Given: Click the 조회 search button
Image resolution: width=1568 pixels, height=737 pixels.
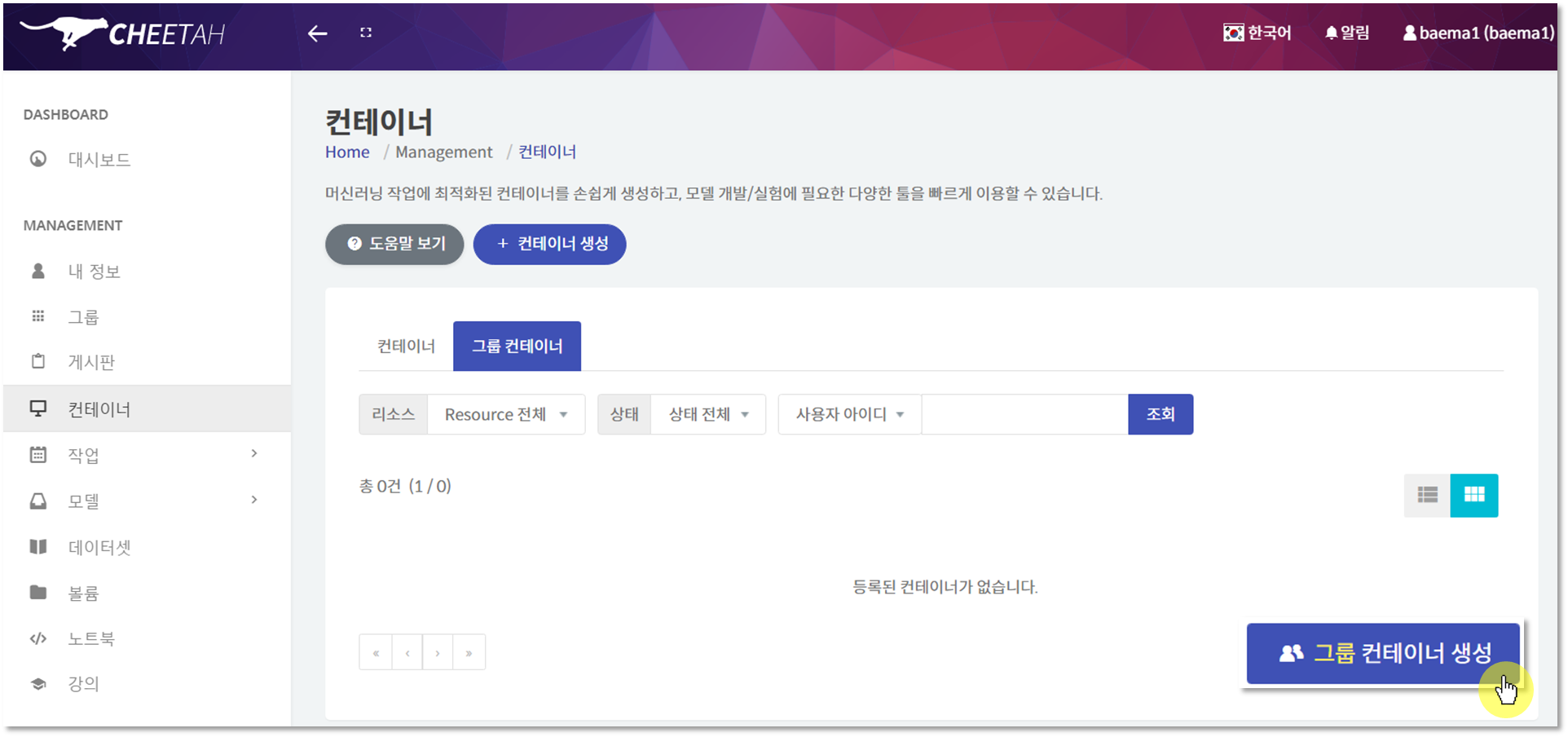Looking at the screenshot, I should [1161, 414].
